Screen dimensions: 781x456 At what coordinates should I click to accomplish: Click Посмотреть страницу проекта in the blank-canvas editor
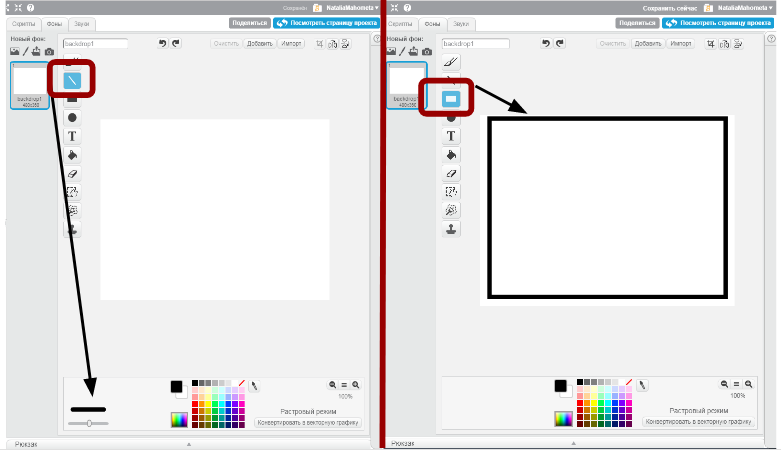coord(327,23)
